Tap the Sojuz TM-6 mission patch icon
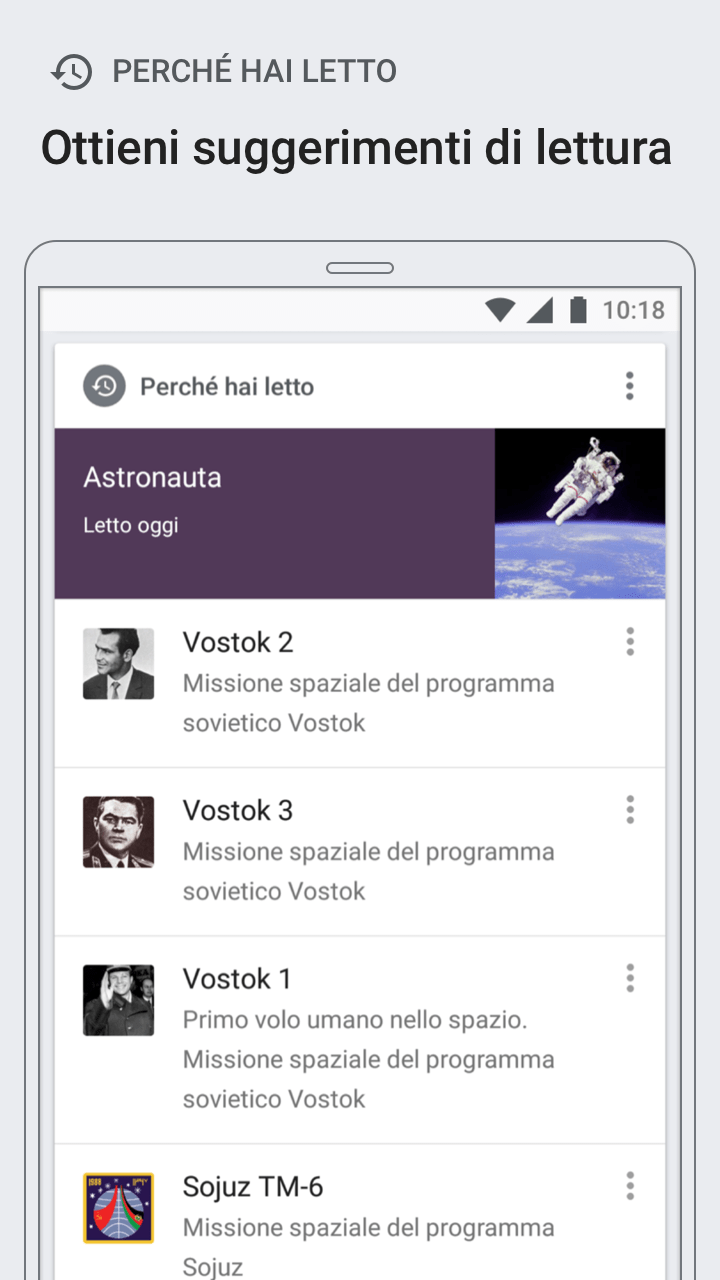This screenshot has height=1280, width=720. pos(118,1207)
